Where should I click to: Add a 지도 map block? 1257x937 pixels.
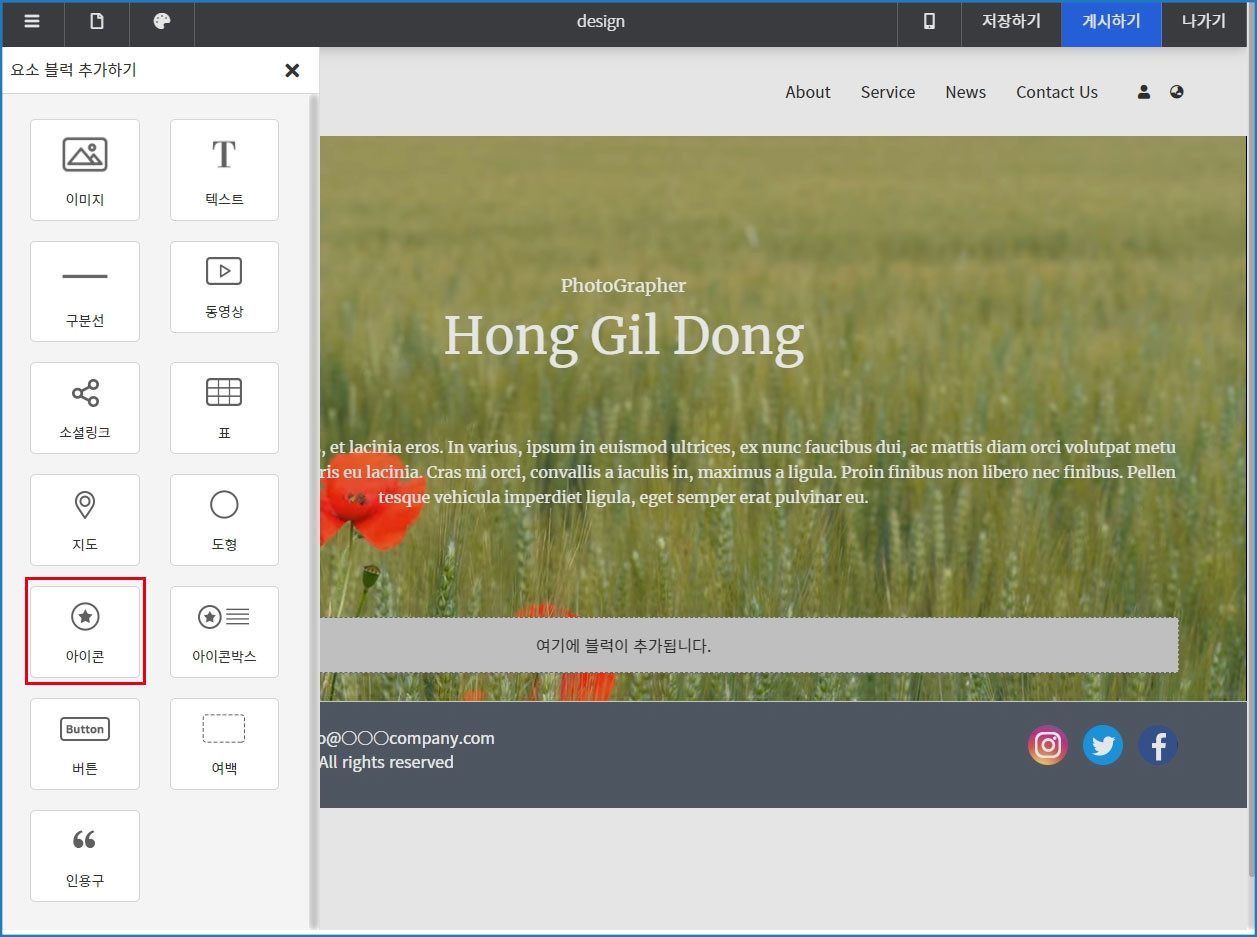point(85,519)
